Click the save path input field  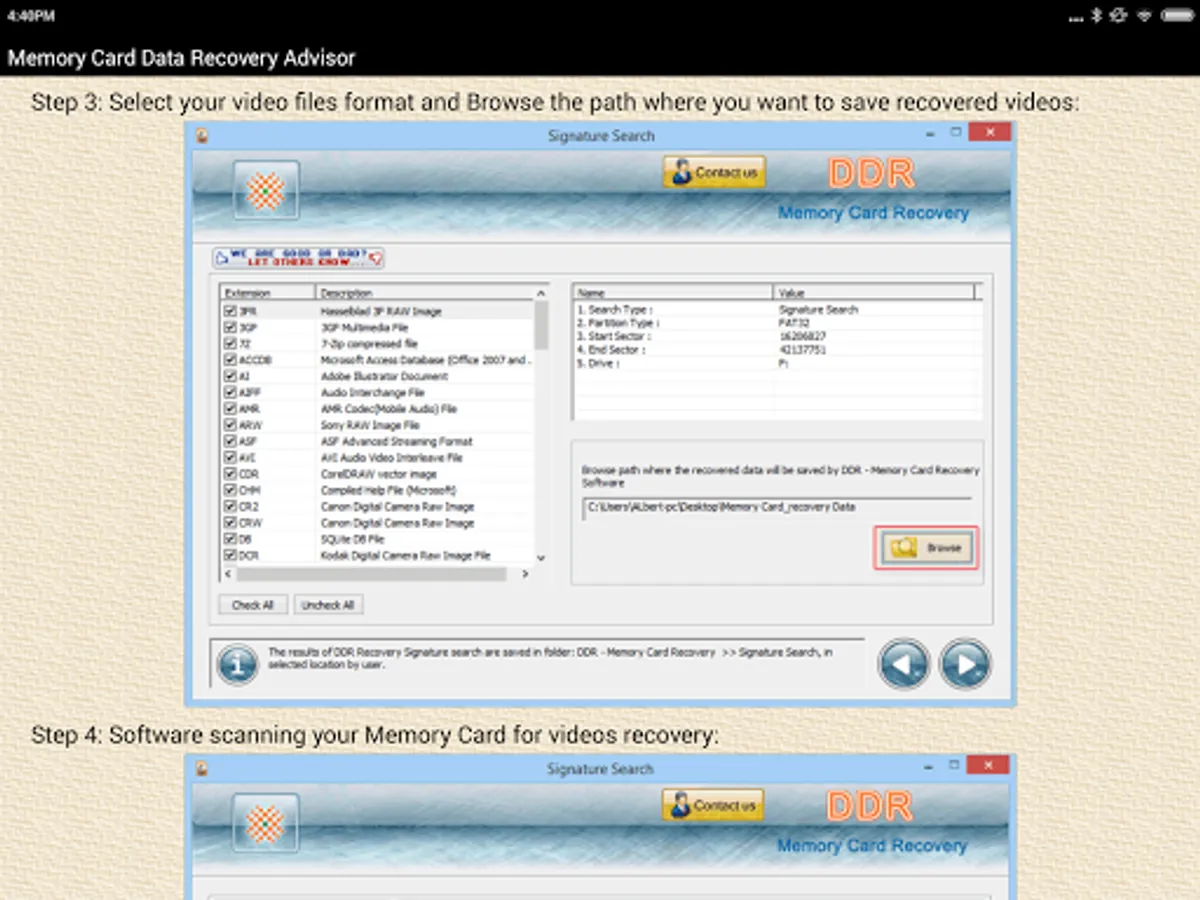pos(776,508)
